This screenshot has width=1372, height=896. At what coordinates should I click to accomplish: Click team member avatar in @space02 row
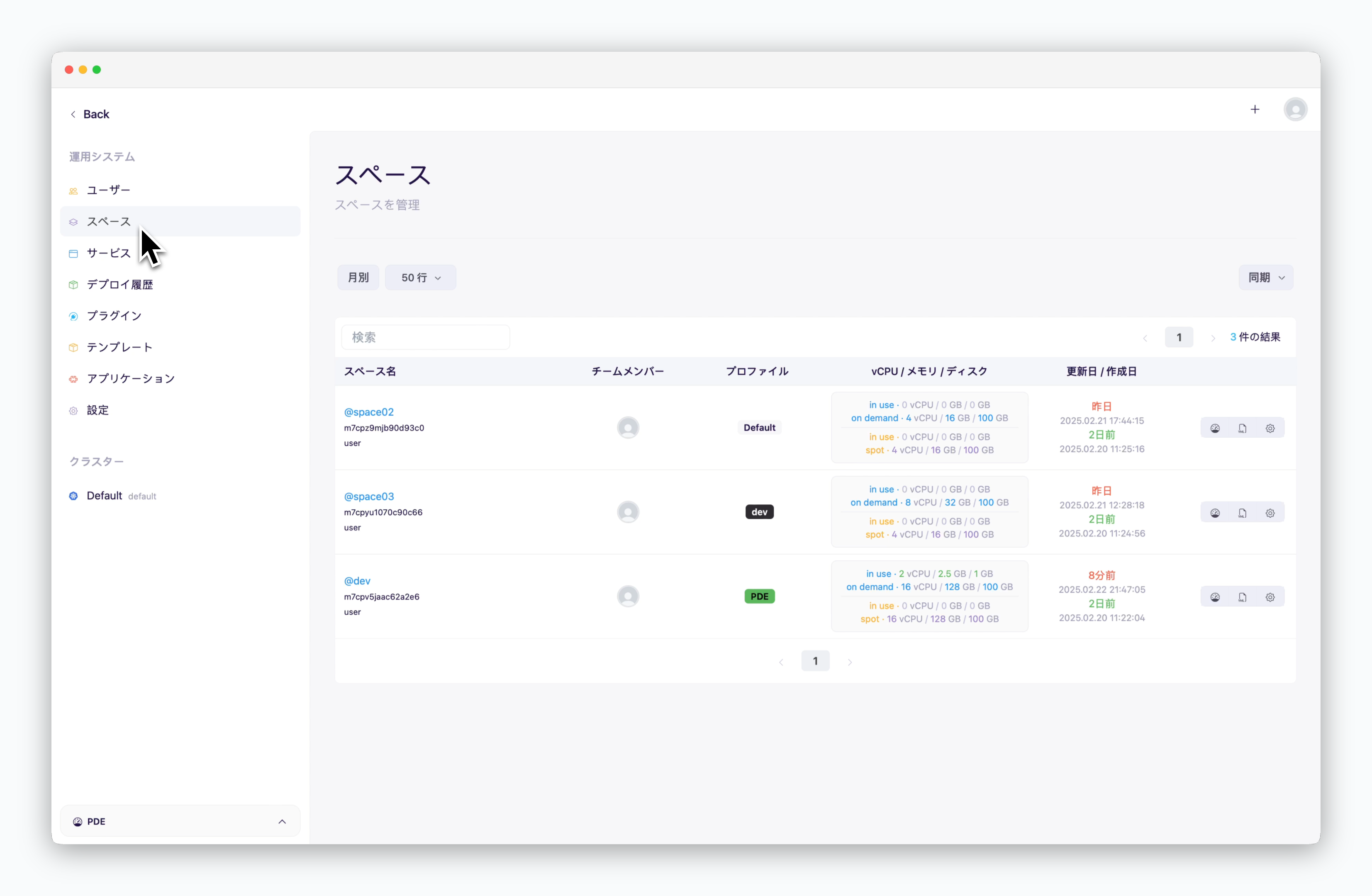click(628, 428)
